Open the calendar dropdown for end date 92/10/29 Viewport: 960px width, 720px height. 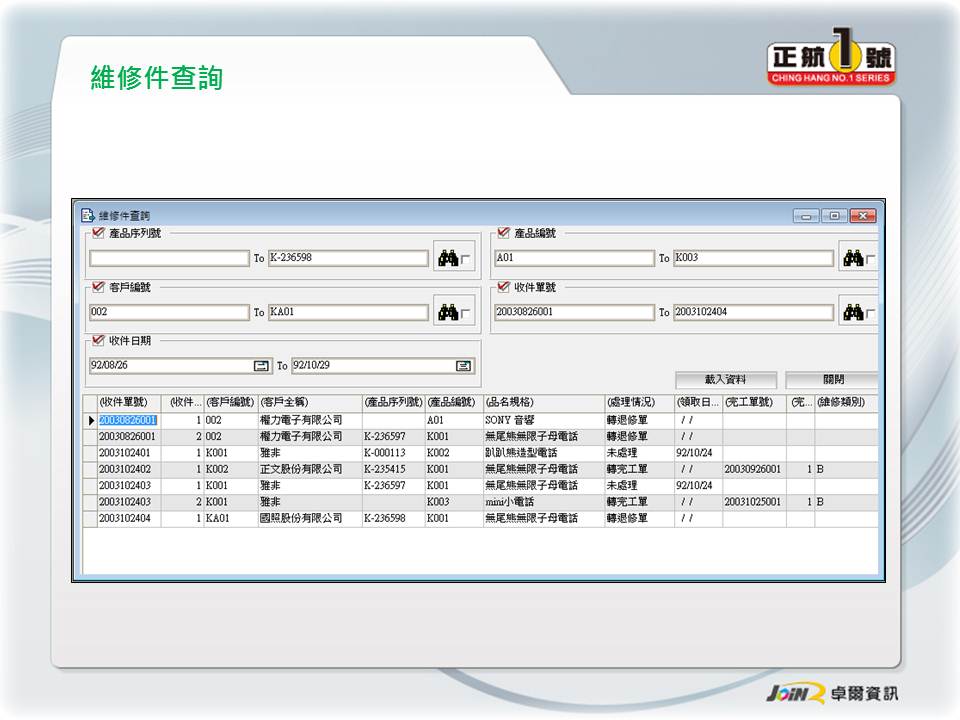coord(464,366)
